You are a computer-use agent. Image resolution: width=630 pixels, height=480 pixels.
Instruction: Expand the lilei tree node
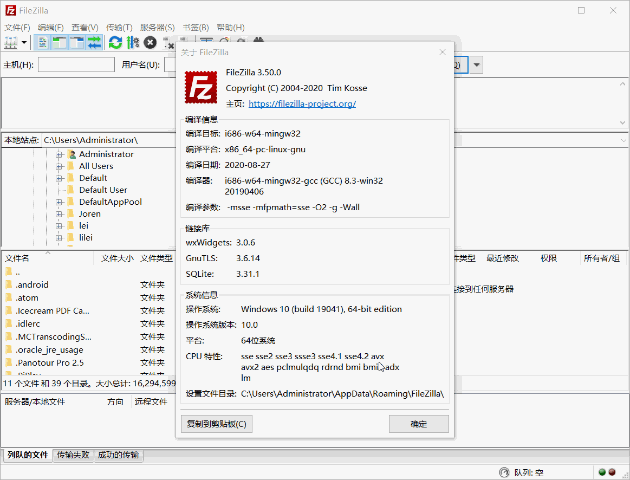point(59,238)
